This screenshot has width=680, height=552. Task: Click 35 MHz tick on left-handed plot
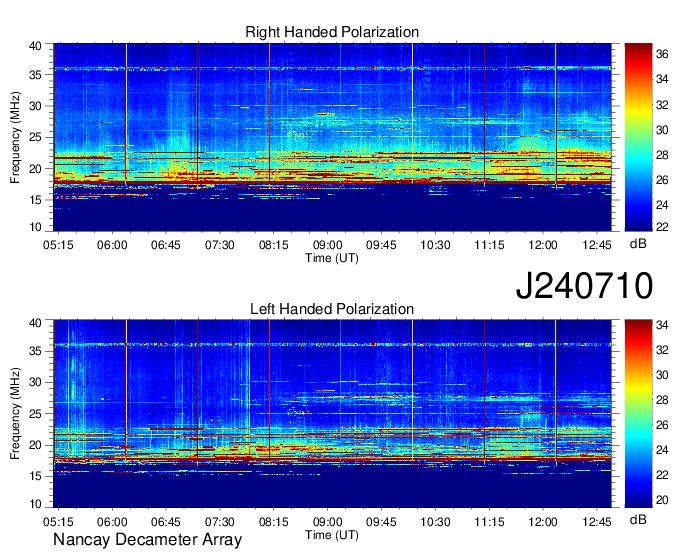[36, 351]
